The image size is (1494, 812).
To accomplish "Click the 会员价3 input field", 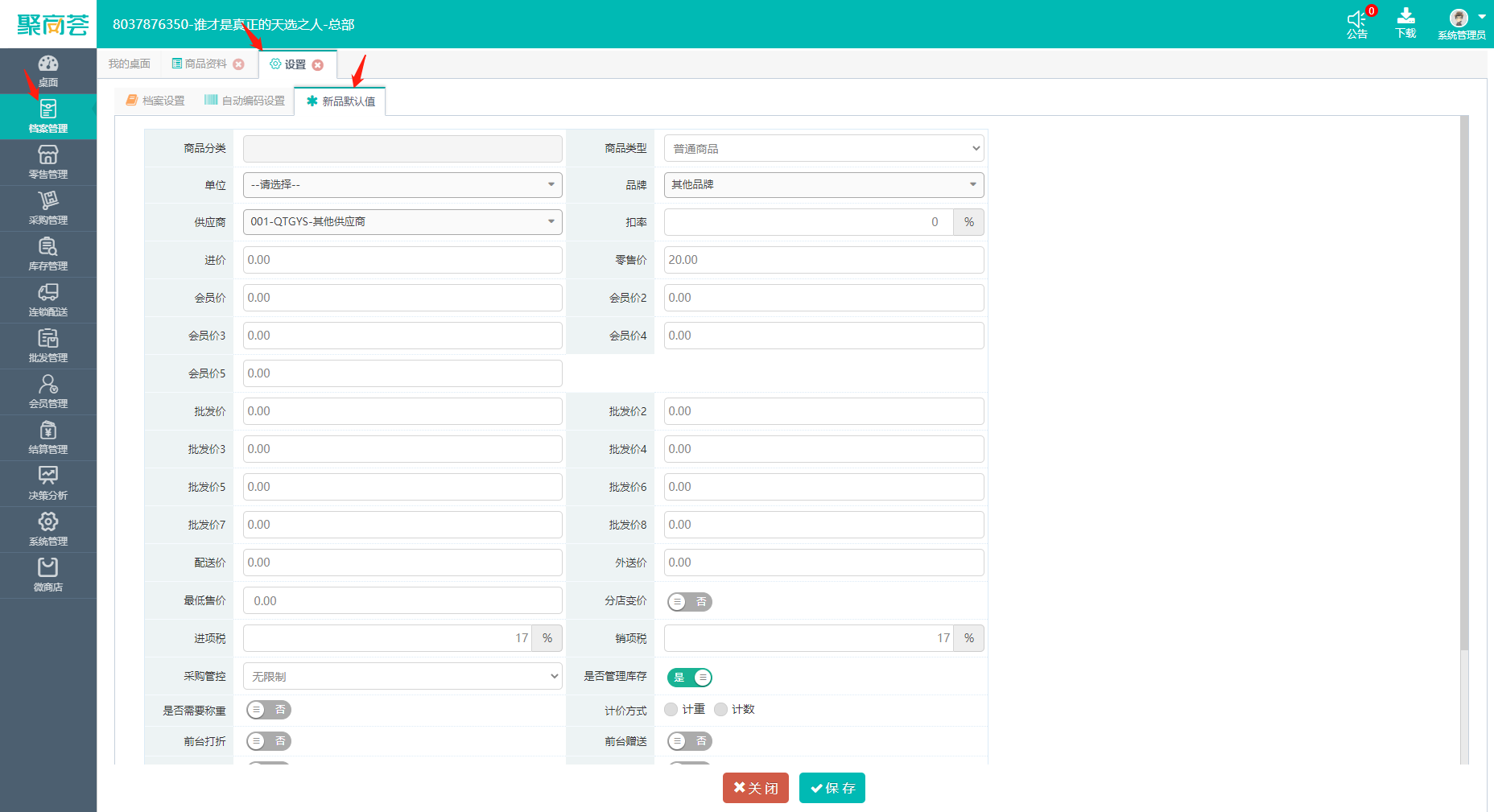I will [402, 336].
